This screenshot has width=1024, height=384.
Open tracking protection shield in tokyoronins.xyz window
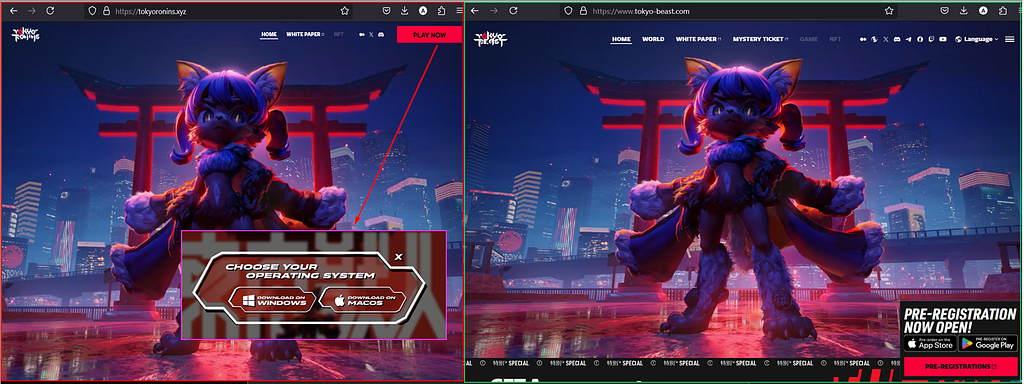tap(92, 11)
